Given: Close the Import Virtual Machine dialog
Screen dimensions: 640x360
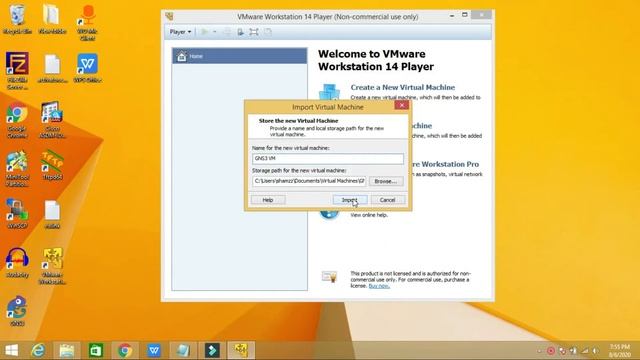Looking at the screenshot, I should click(x=402, y=105).
